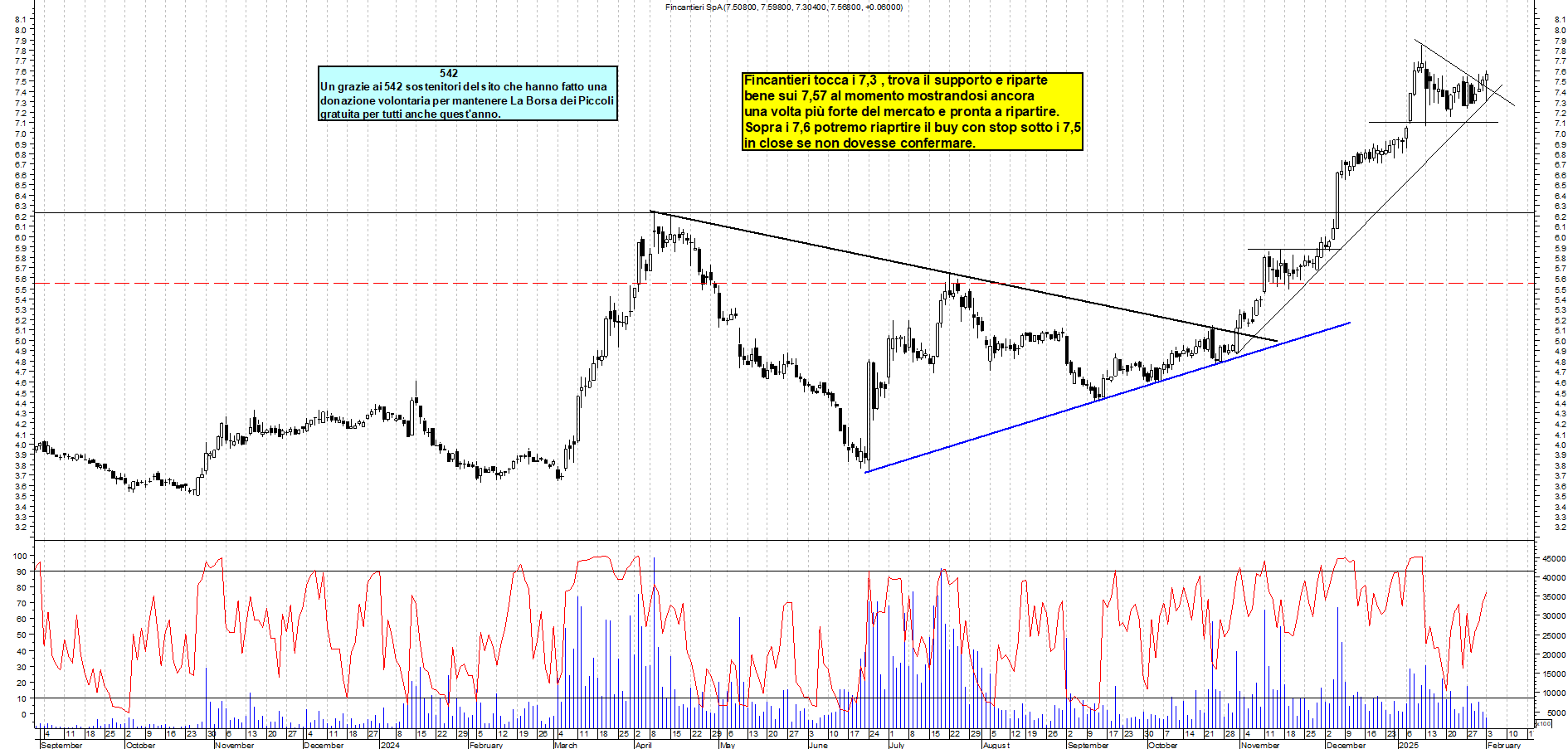Click the '100' oscillator scale value
The height and width of the screenshot is (749, 1568).
click(20, 557)
